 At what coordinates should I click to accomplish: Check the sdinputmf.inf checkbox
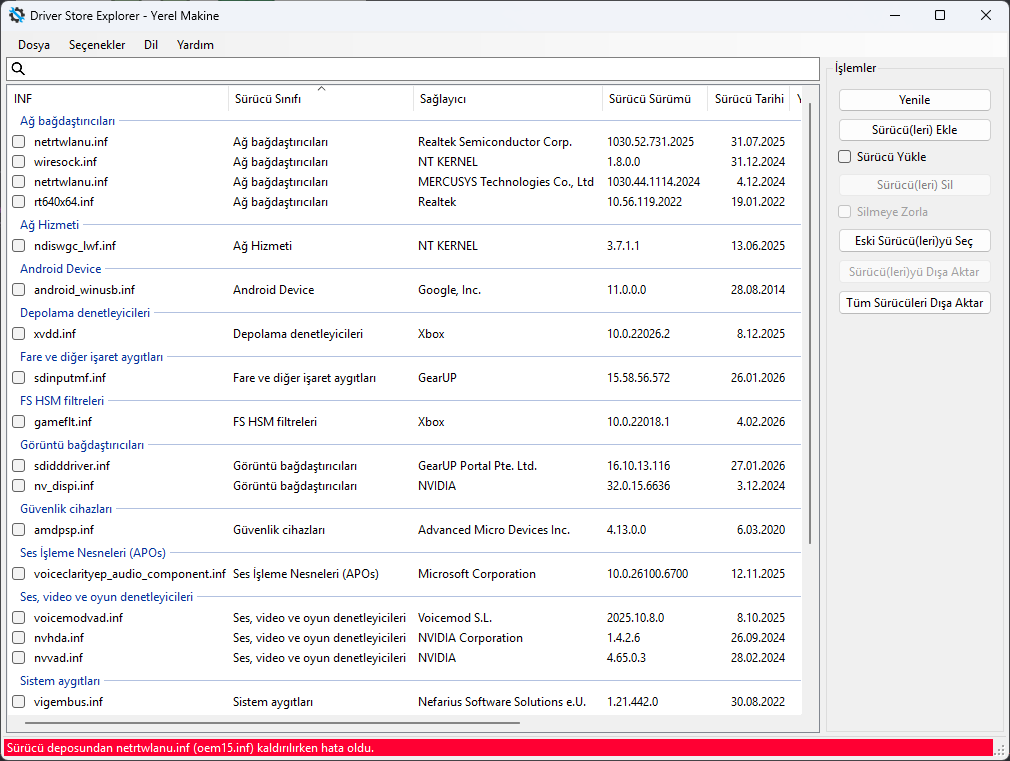19,377
